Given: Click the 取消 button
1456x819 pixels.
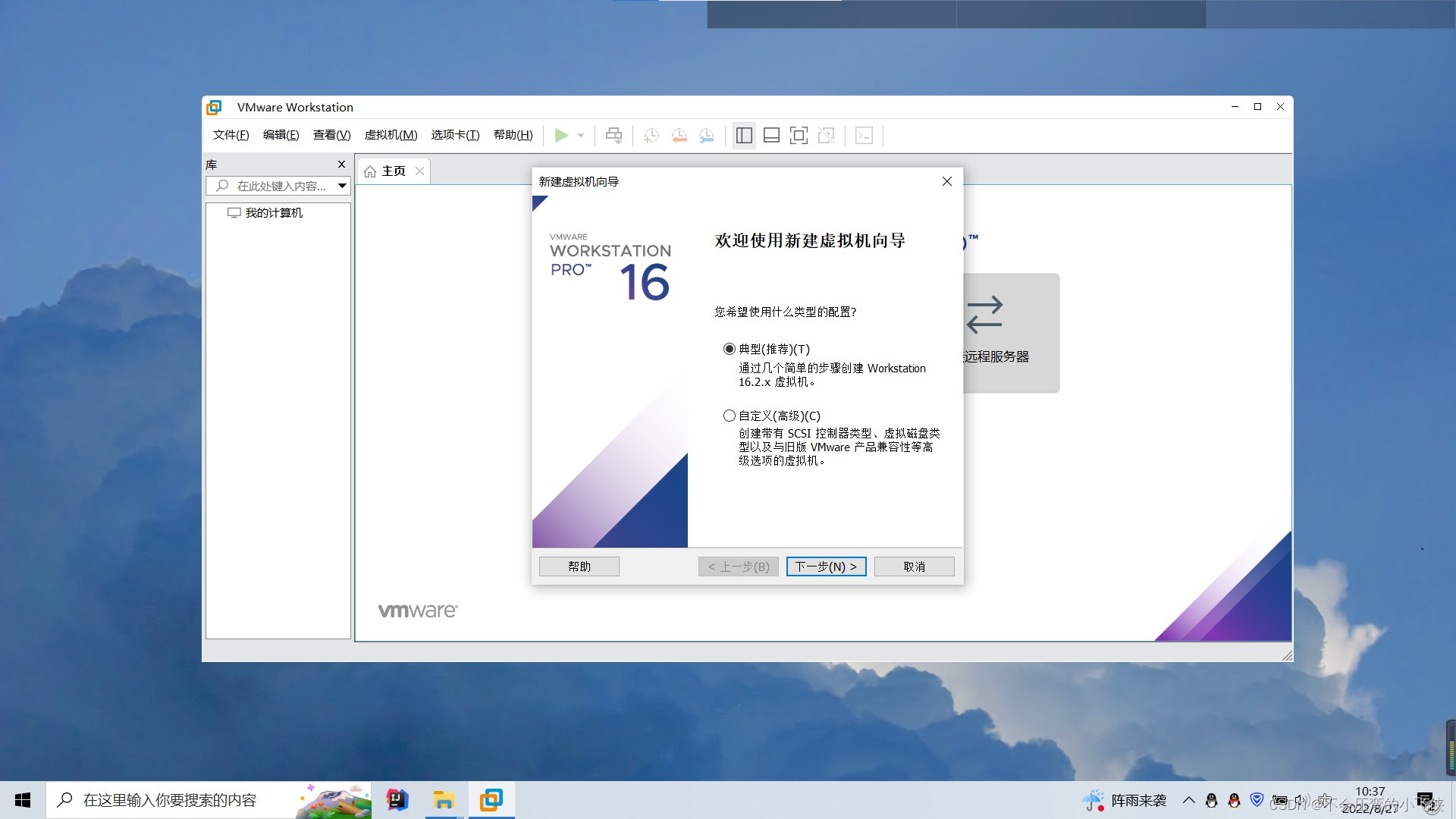Looking at the screenshot, I should (914, 566).
